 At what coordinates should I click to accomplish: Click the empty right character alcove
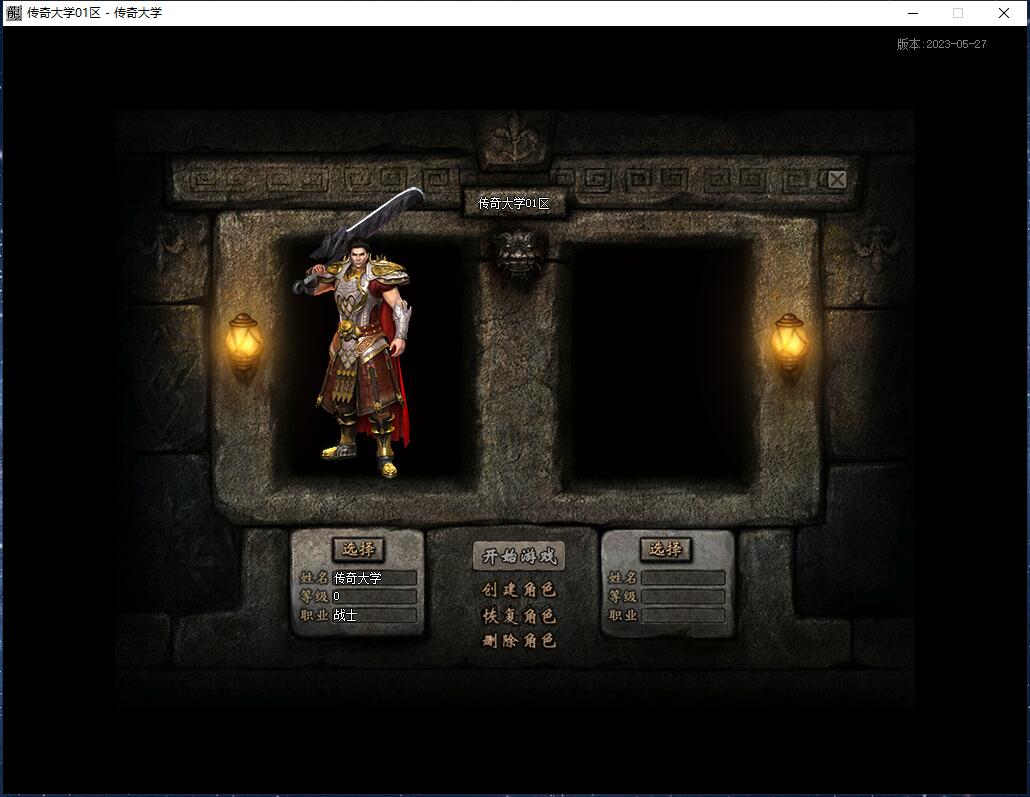click(660, 361)
